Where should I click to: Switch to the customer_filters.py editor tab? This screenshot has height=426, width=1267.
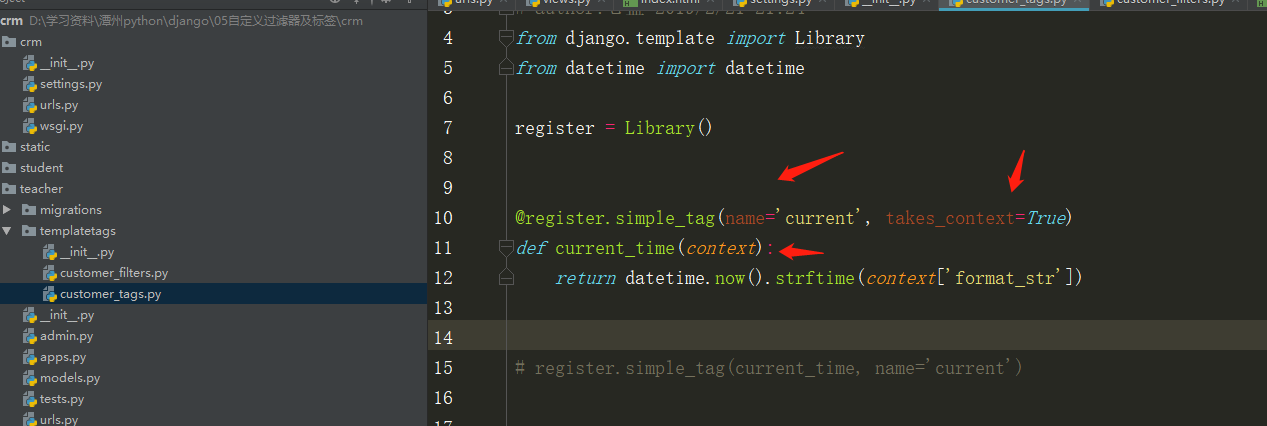point(1170,4)
